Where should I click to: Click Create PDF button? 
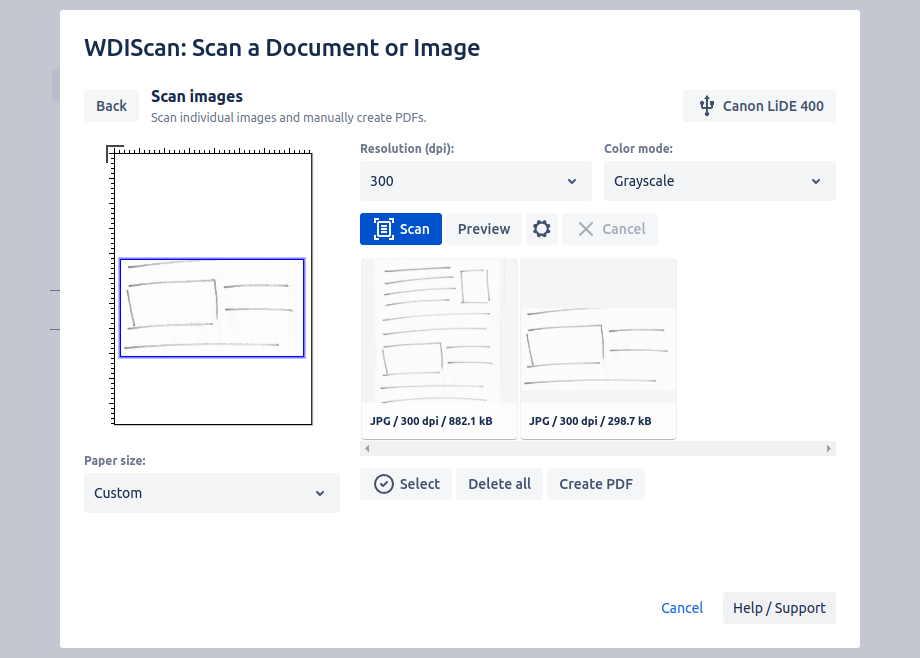coord(596,484)
